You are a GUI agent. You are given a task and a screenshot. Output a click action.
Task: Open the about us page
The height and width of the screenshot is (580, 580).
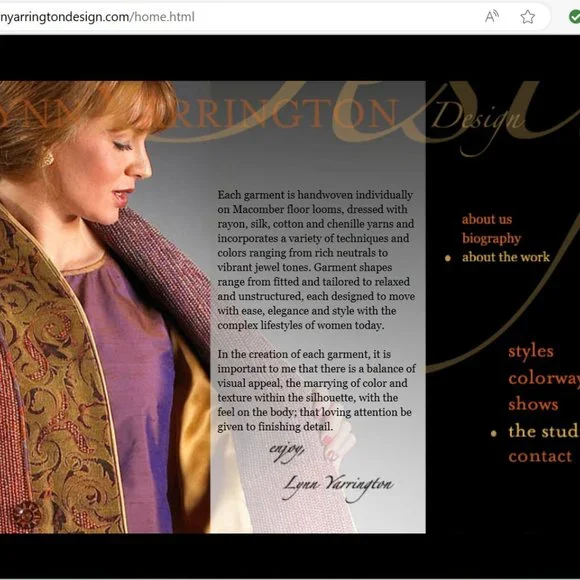487,219
